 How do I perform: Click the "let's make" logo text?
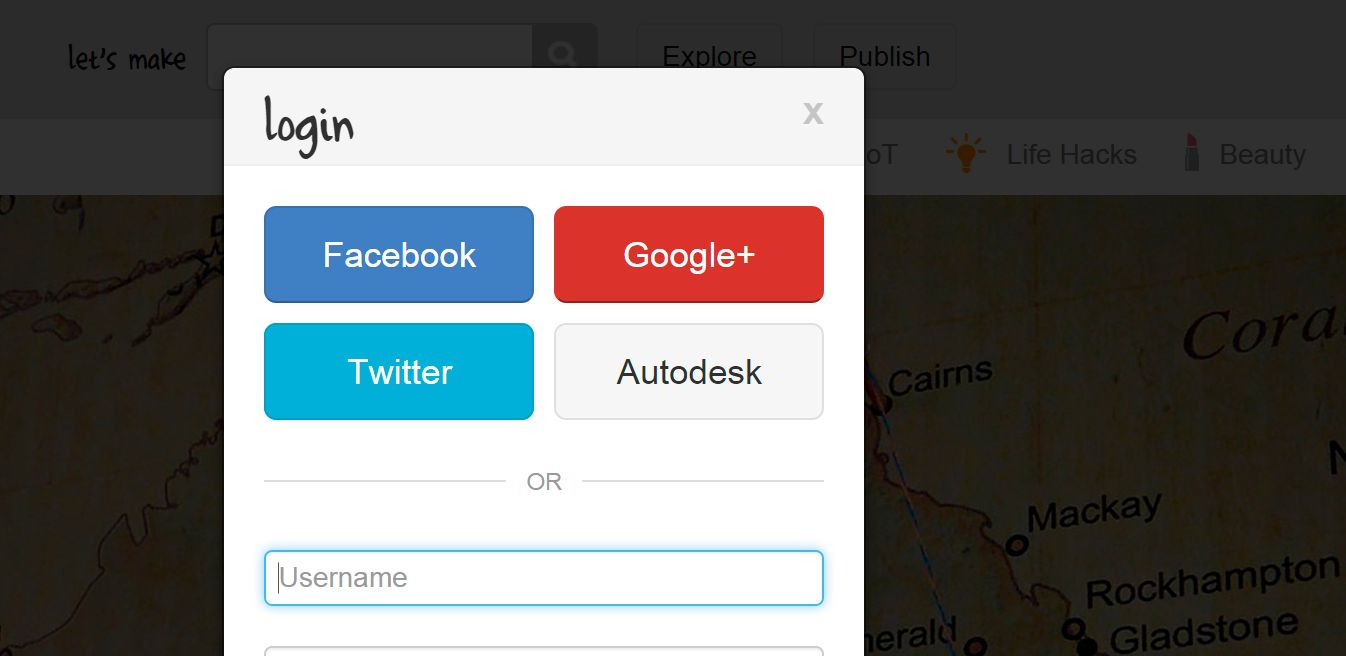127,59
